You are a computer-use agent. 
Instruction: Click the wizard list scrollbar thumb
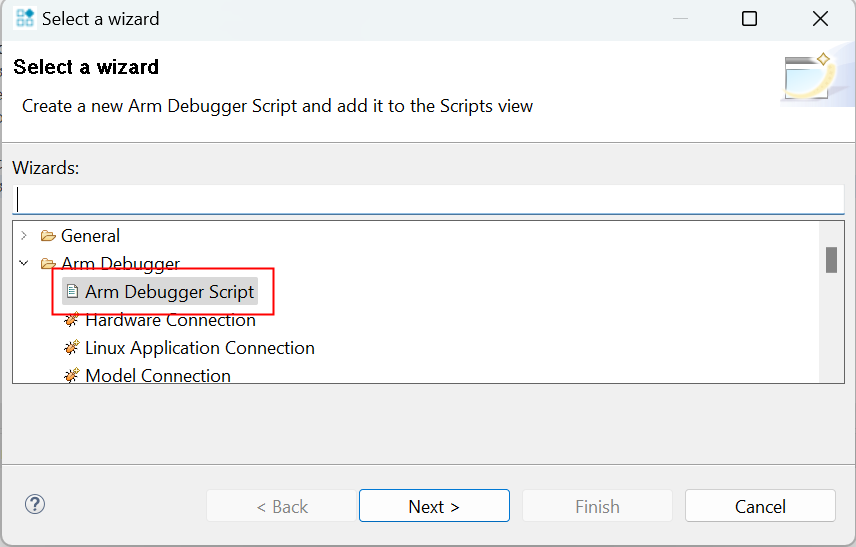[x=831, y=260]
